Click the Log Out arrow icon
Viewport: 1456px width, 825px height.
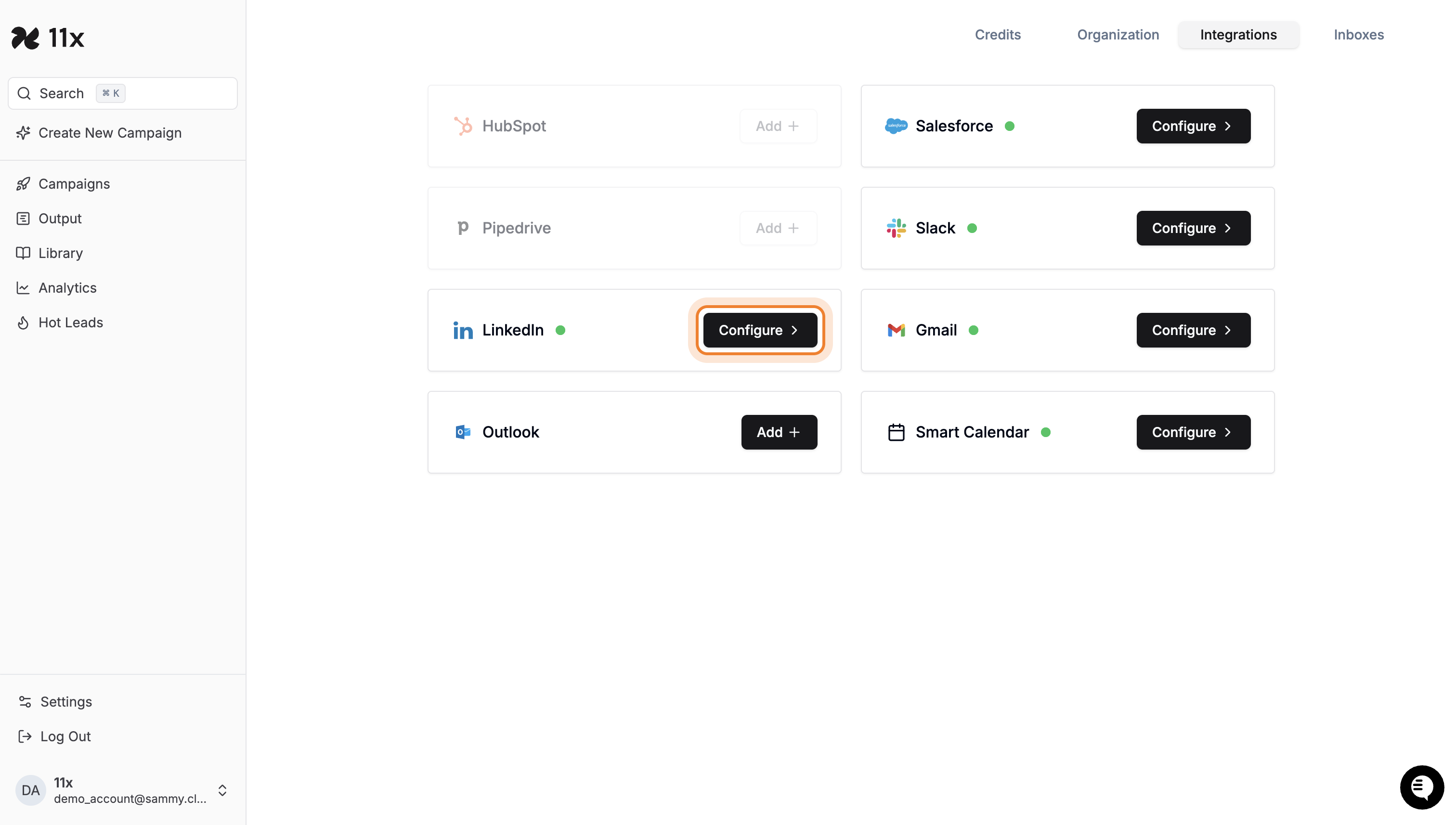coord(25,736)
